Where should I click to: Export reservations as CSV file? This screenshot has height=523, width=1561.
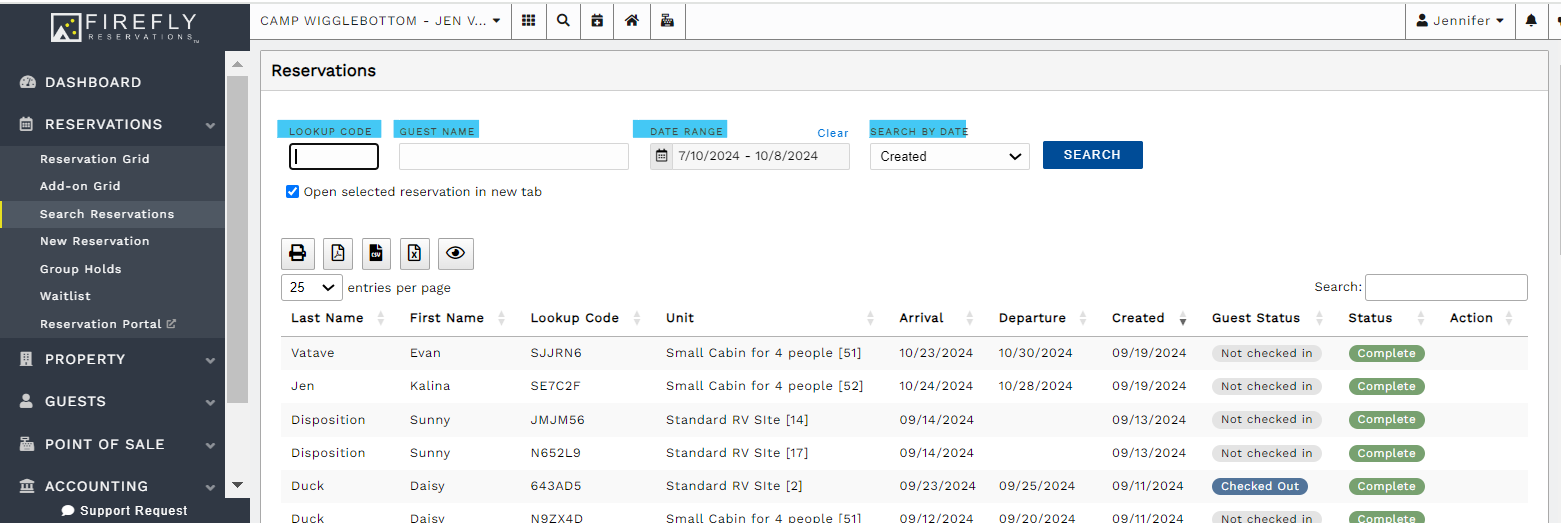click(376, 254)
